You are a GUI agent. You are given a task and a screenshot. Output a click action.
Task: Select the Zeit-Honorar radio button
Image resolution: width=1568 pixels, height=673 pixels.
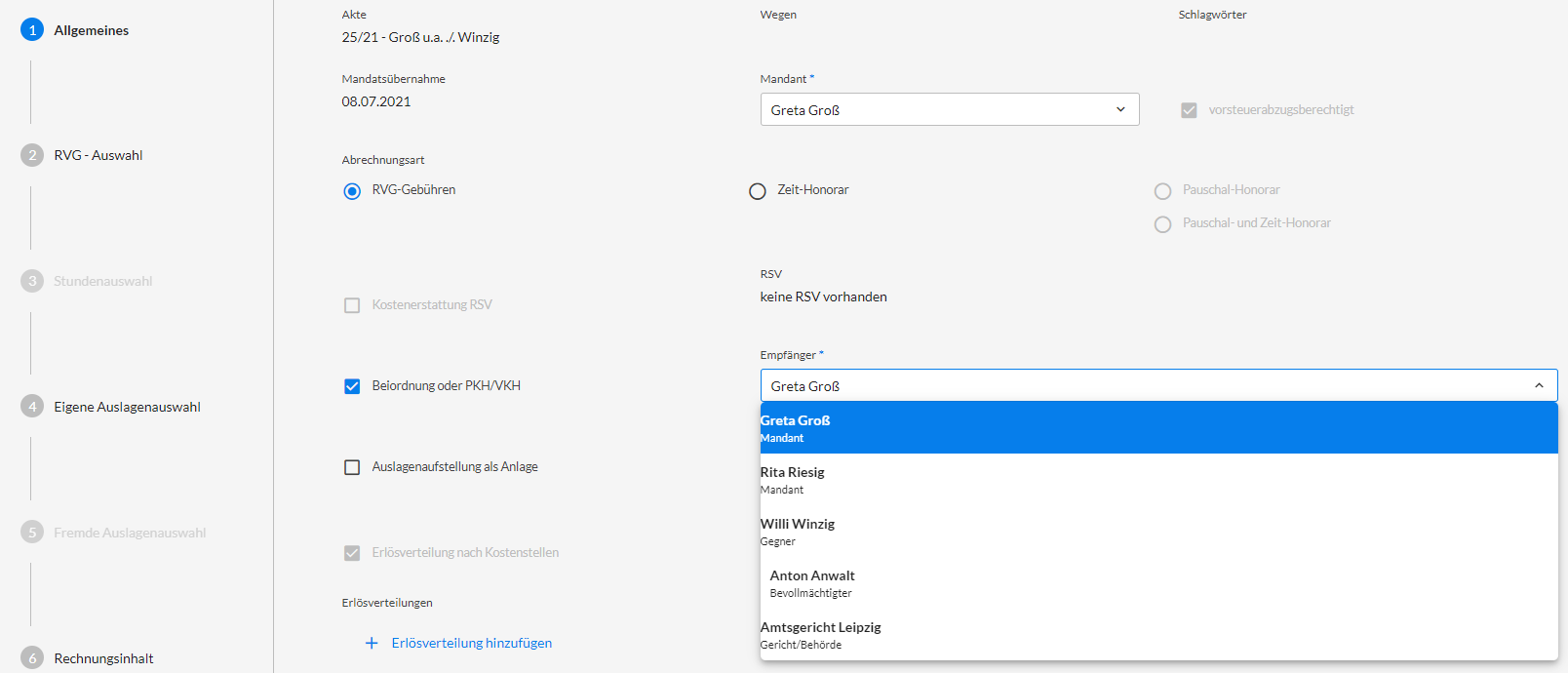click(x=758, y=191)
